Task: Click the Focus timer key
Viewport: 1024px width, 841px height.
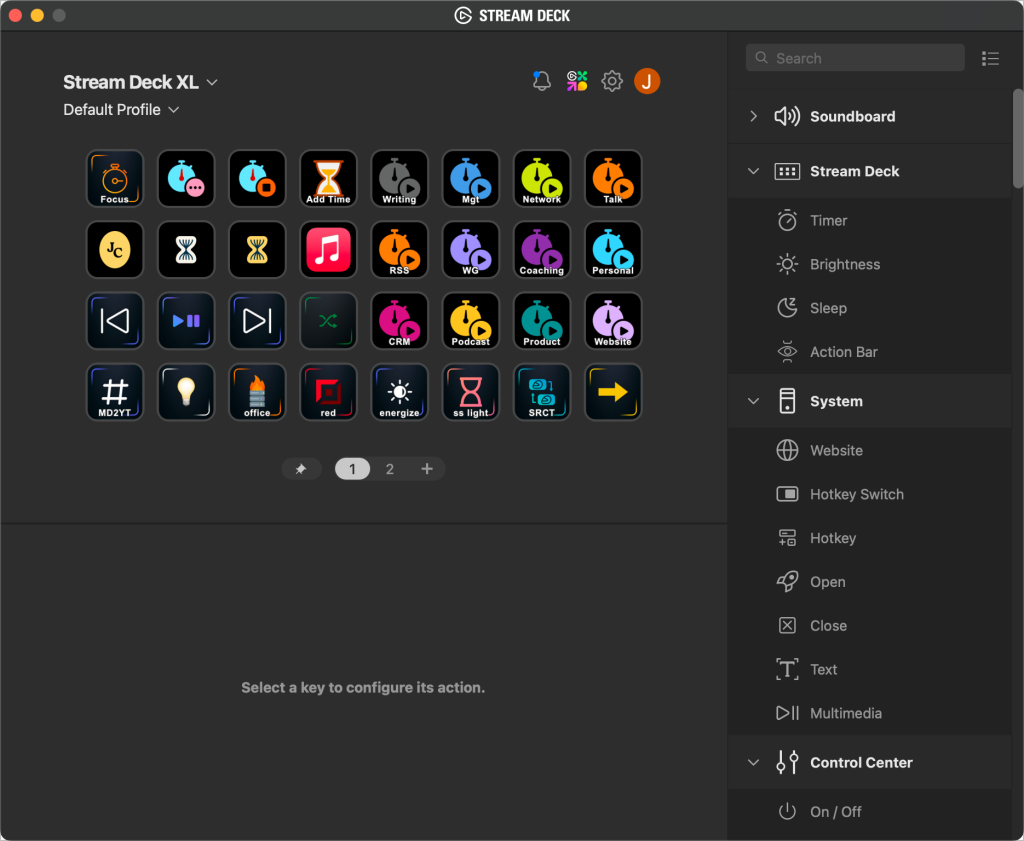Action: [115, 179]
